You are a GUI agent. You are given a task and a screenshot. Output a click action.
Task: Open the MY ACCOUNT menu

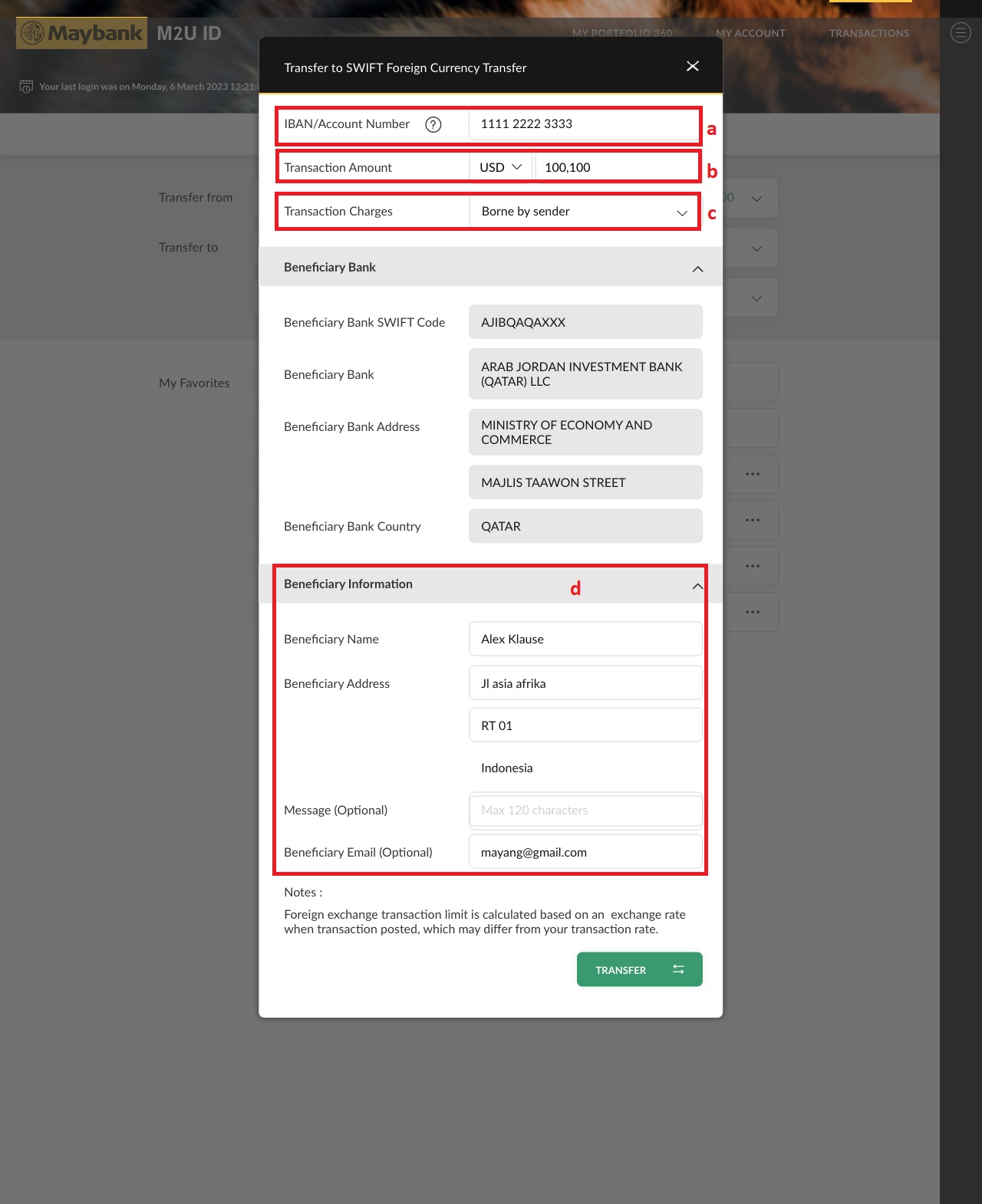coord(750,33)
